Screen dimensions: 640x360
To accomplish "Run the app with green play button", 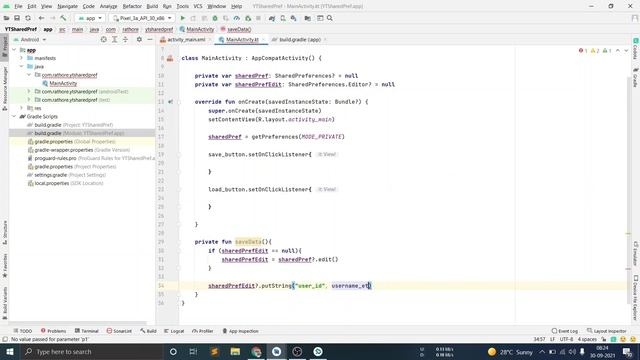I will point(183,18).
